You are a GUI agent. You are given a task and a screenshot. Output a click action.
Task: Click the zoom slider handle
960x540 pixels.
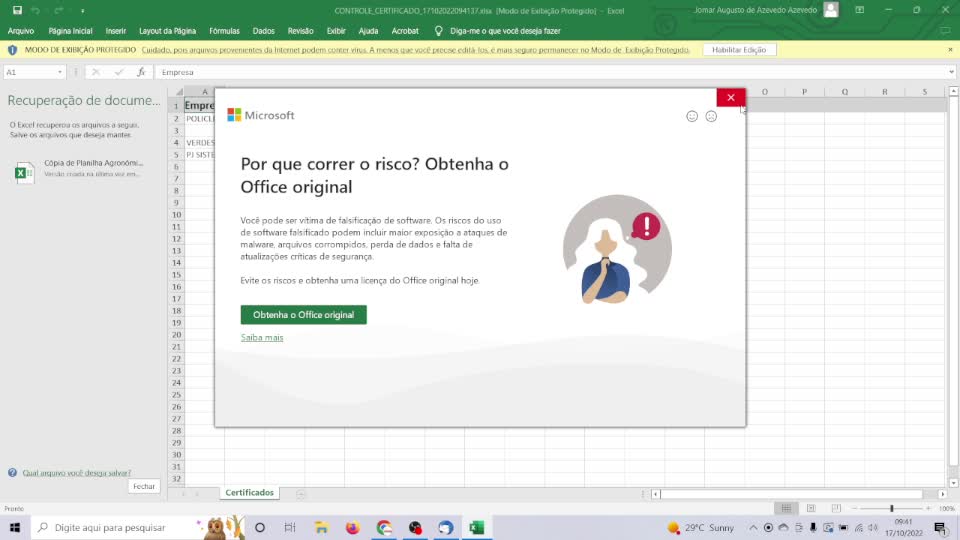pos(891,508)
